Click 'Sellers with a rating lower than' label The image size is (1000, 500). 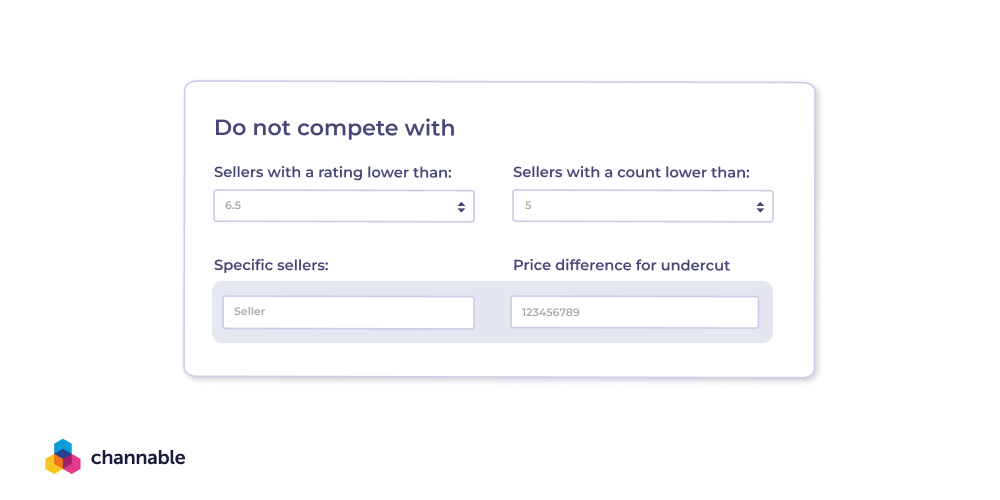click(x=333, y=173)
